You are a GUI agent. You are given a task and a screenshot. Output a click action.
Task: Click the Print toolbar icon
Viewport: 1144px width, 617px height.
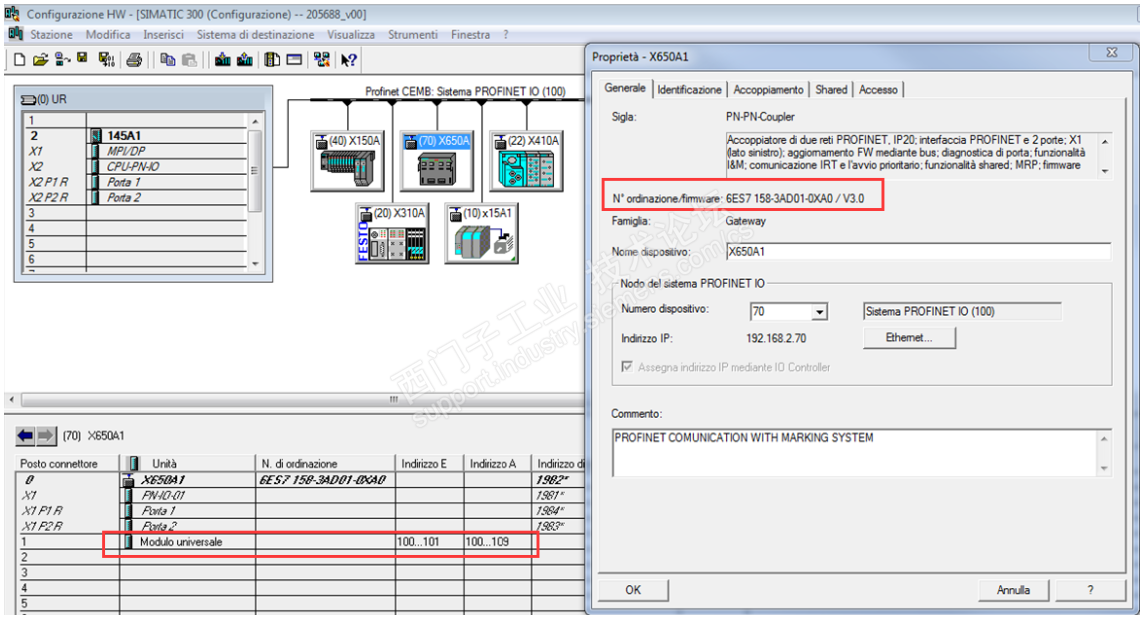click(x=134, y=60)
